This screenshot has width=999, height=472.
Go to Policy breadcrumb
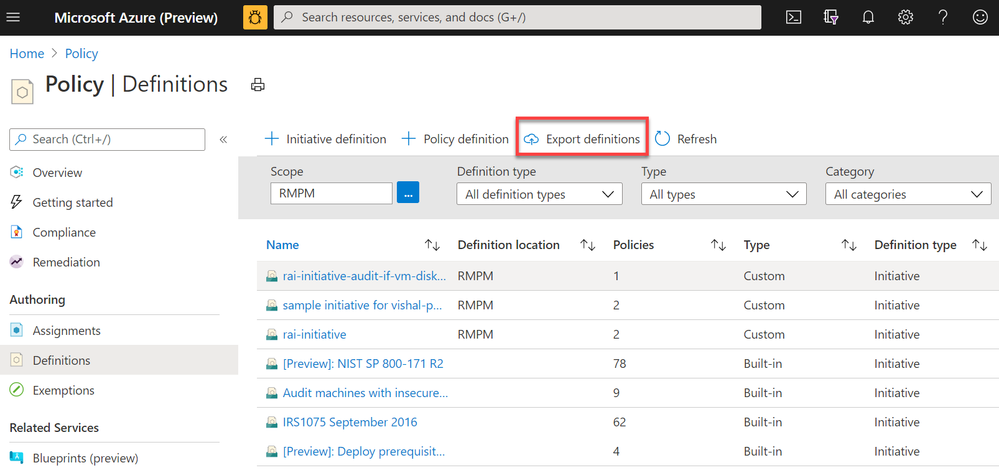pyautogui.click(x=82, y=54)
